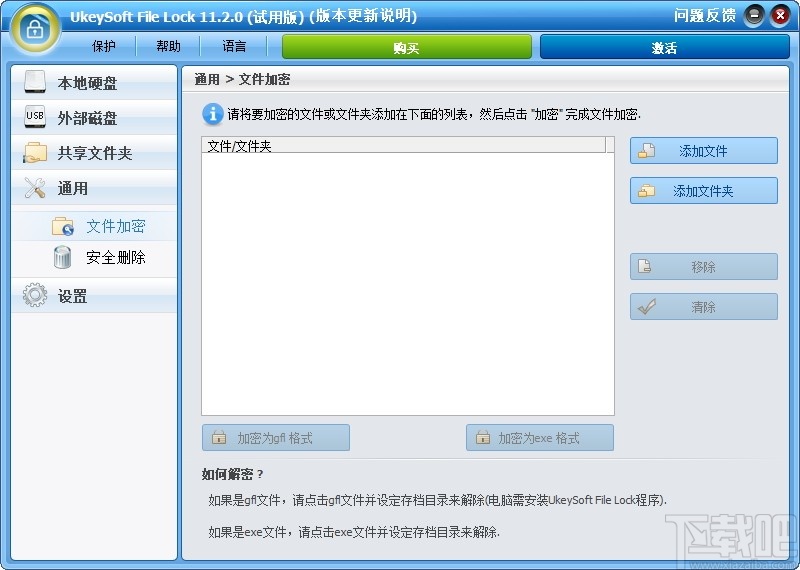The image size is (800, 570).
Task: Click the blue 激活 button
Action: [664, 47]
